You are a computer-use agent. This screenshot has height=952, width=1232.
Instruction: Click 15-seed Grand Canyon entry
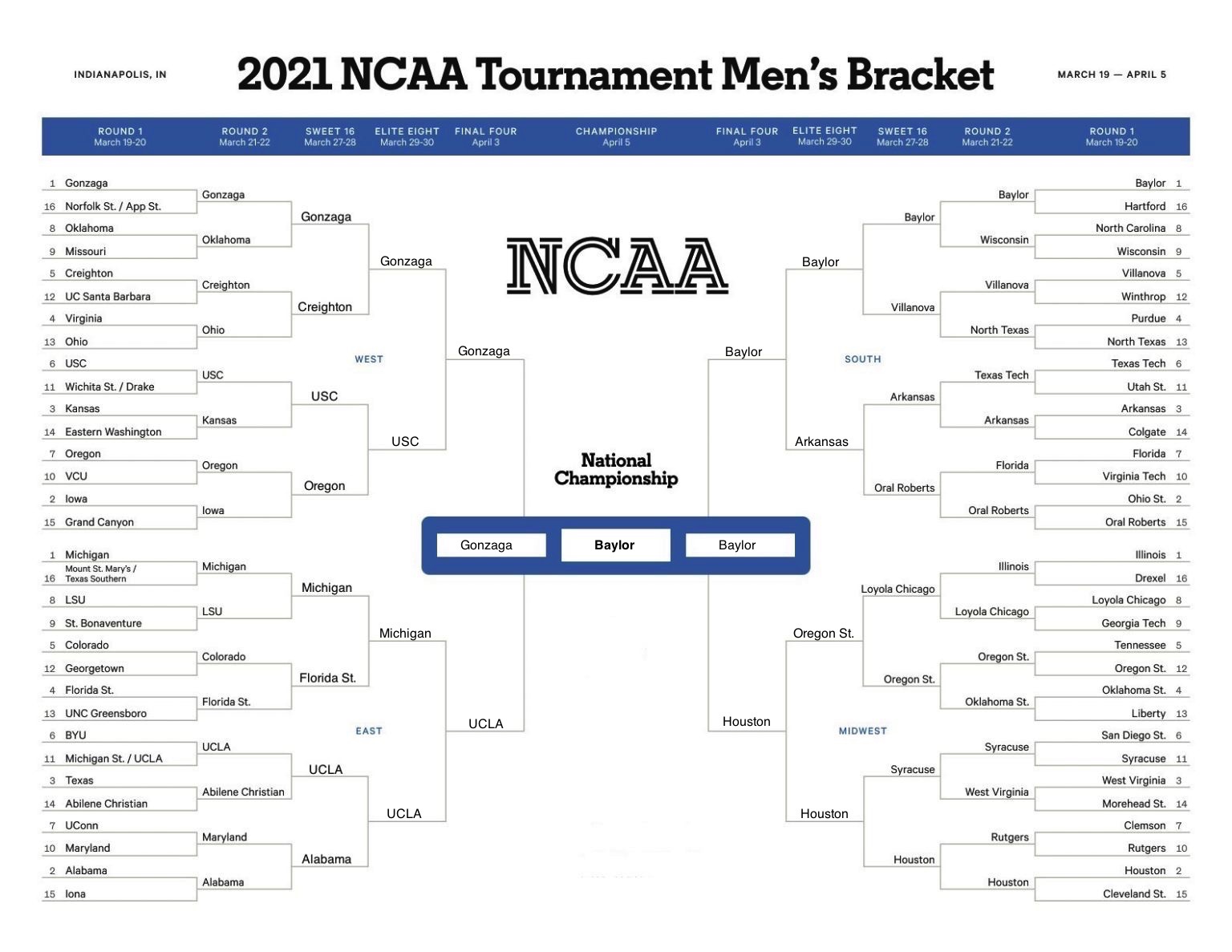point(99,522)
